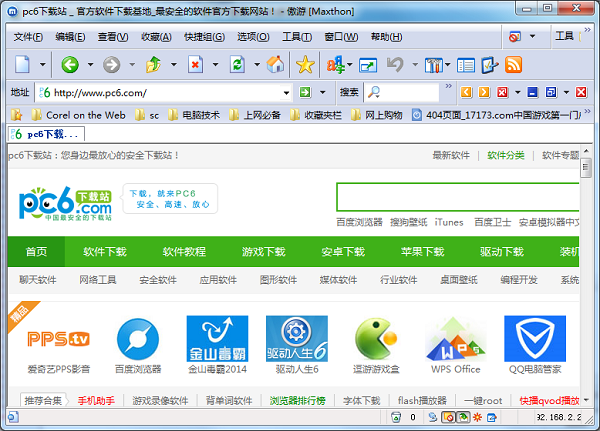Image resolution: width=600 pixels, height=431 pixels.
Task: Select the pc6下载 browser tab
Action: [x=46, y=134]
